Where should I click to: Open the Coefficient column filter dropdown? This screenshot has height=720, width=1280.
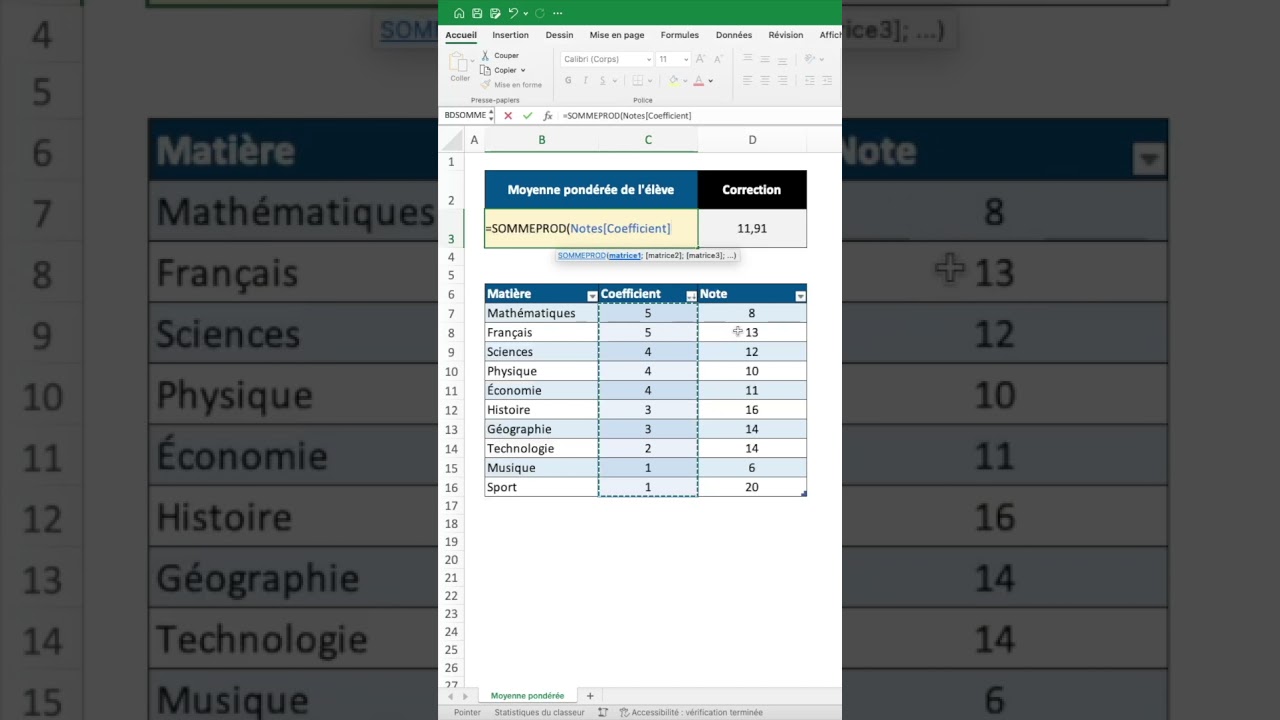[691, 296]
